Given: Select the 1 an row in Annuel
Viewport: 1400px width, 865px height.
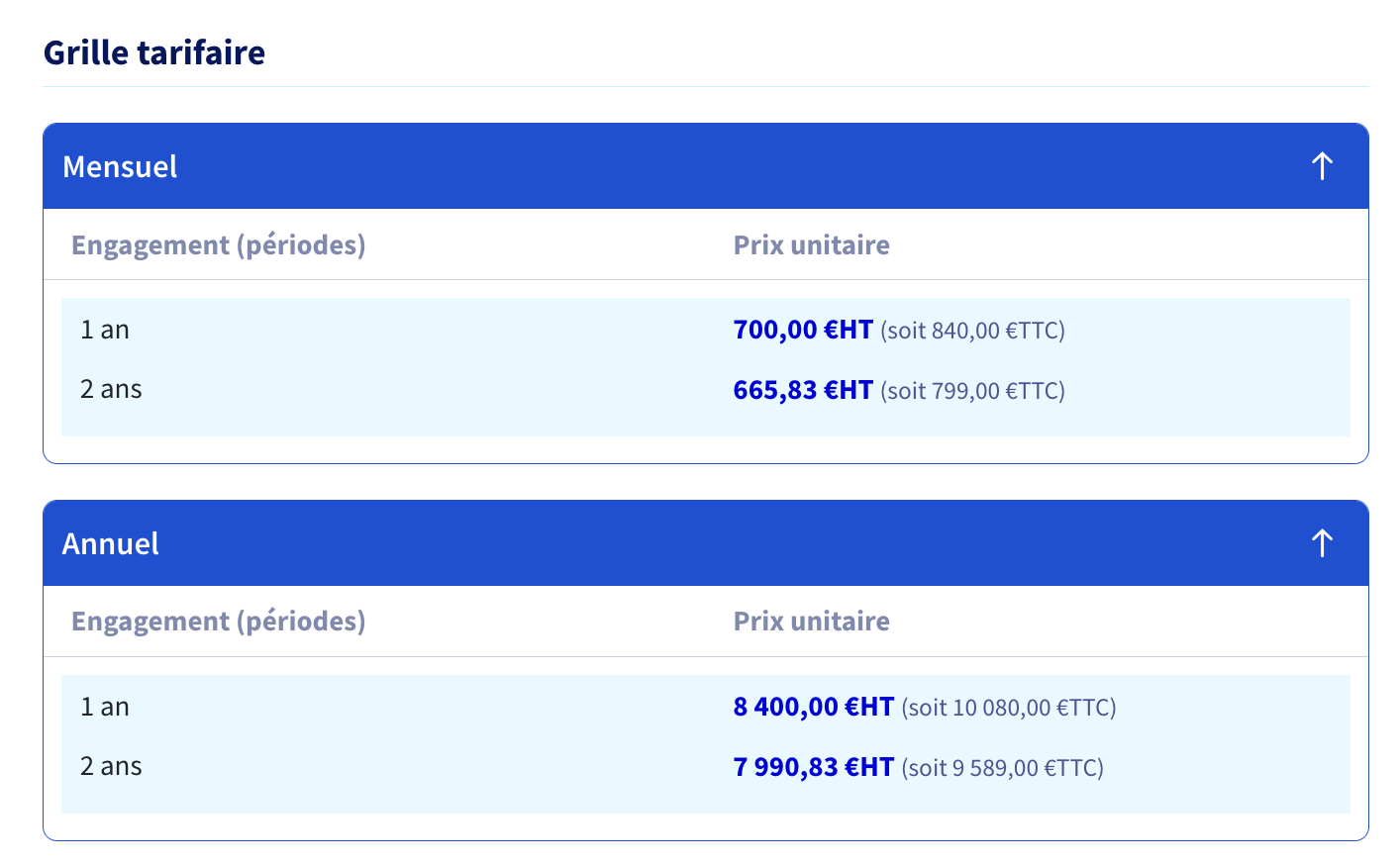Looking at the screenshot, I should (706, 707).
